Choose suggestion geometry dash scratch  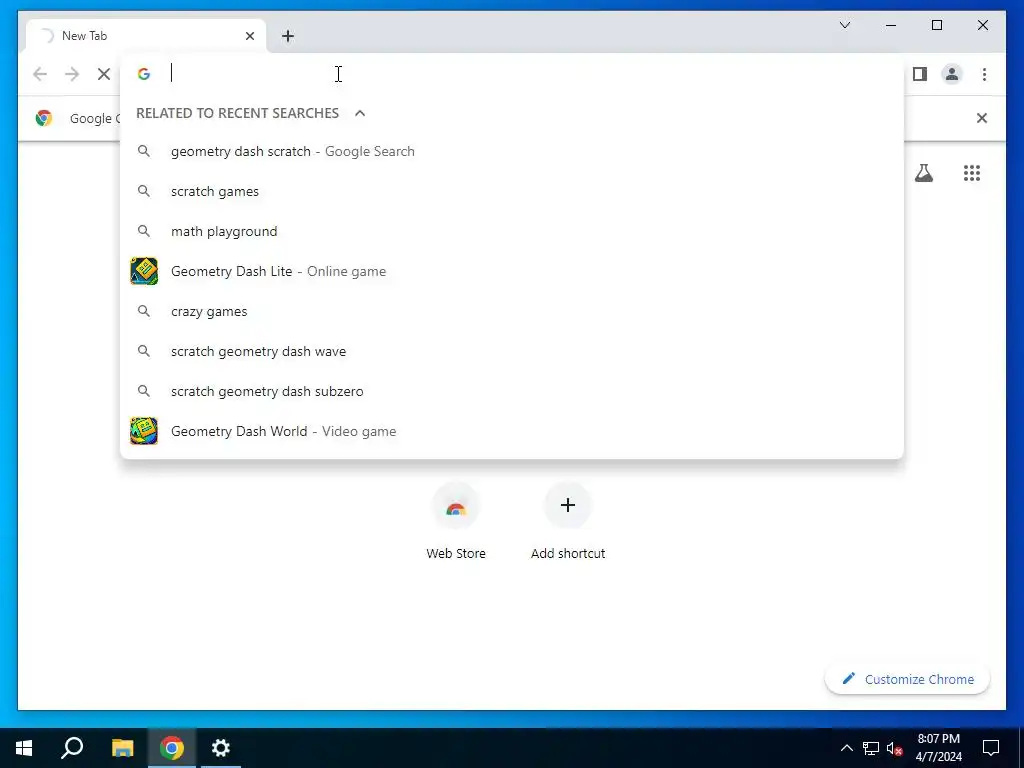(512, 152)
